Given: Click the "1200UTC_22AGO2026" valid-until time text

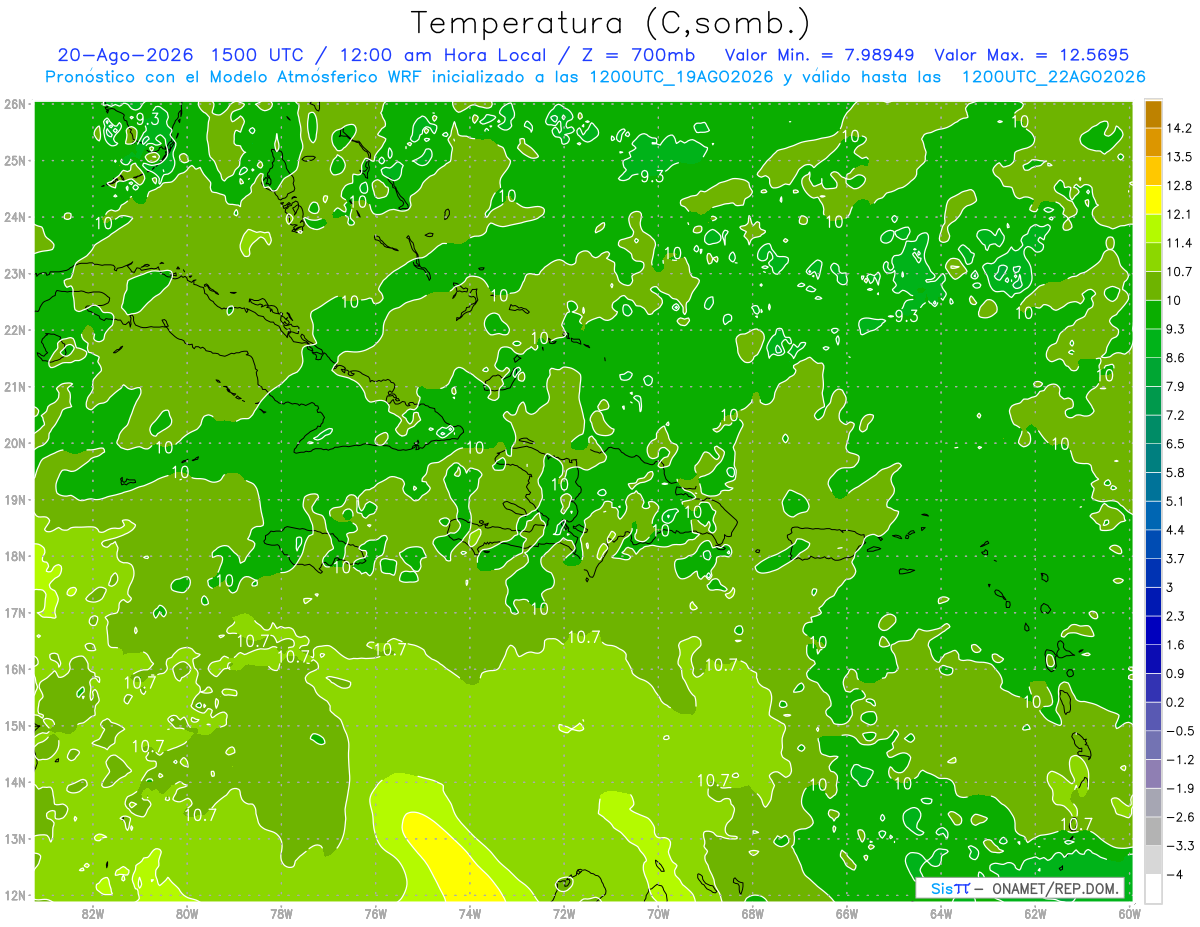Looking at the screenshot, I should click(1053, 76).
